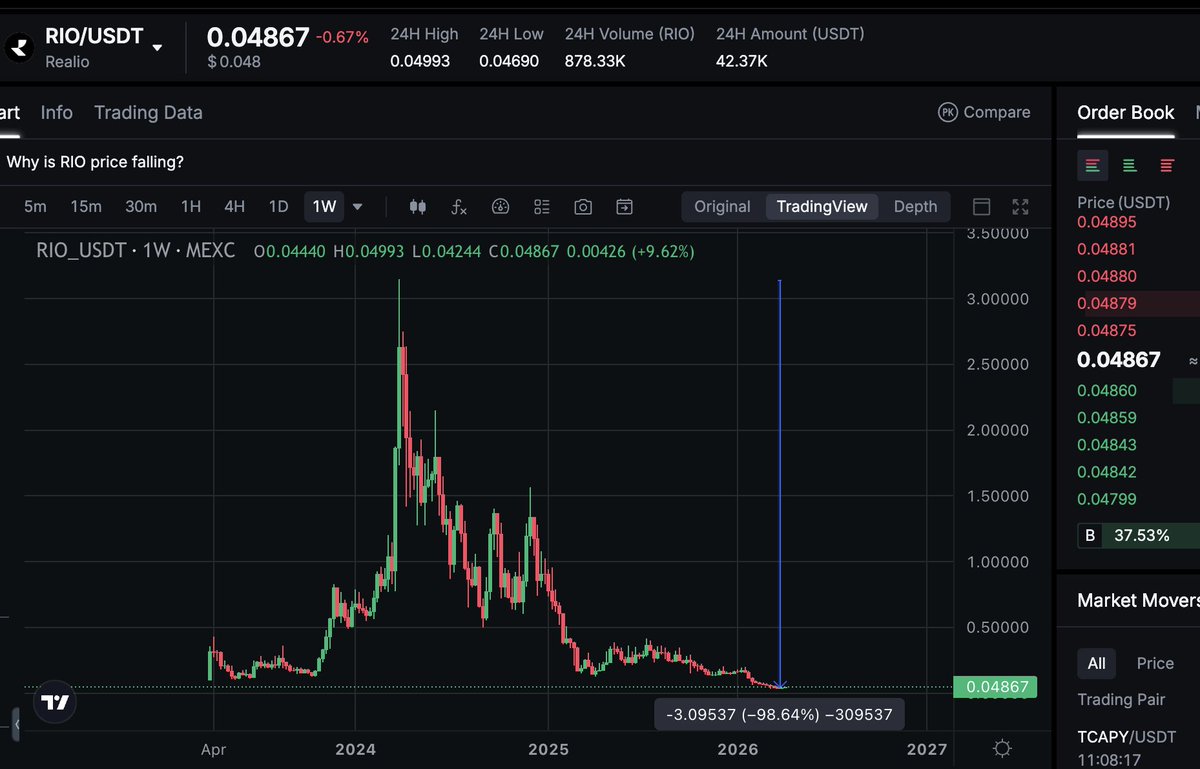Screen dimensions: 1200x769
Task: Open the candlestick chart style selector
Action: pos(418,207)
